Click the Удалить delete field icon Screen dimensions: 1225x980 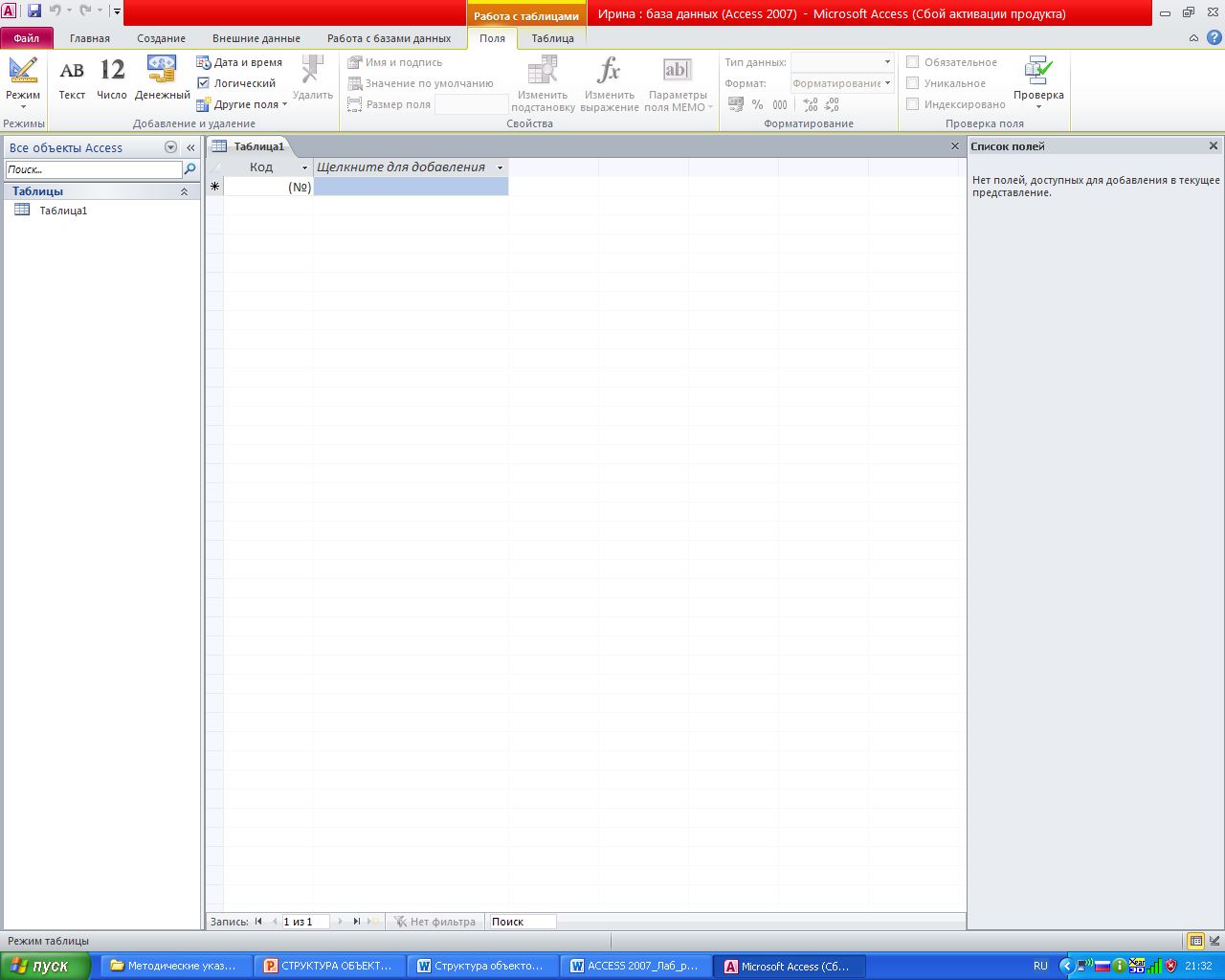(313, 78)
